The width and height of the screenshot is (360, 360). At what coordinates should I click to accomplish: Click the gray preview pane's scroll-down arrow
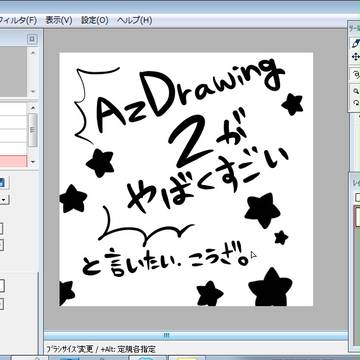pos(32,91)
